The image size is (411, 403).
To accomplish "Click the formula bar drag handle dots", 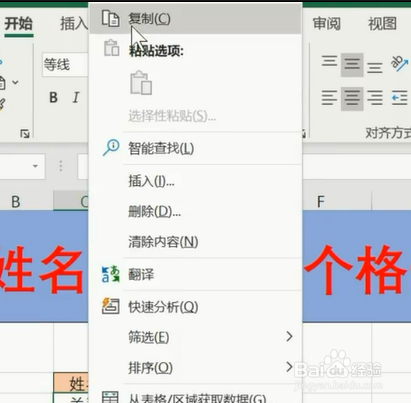I will click(61, 166).
